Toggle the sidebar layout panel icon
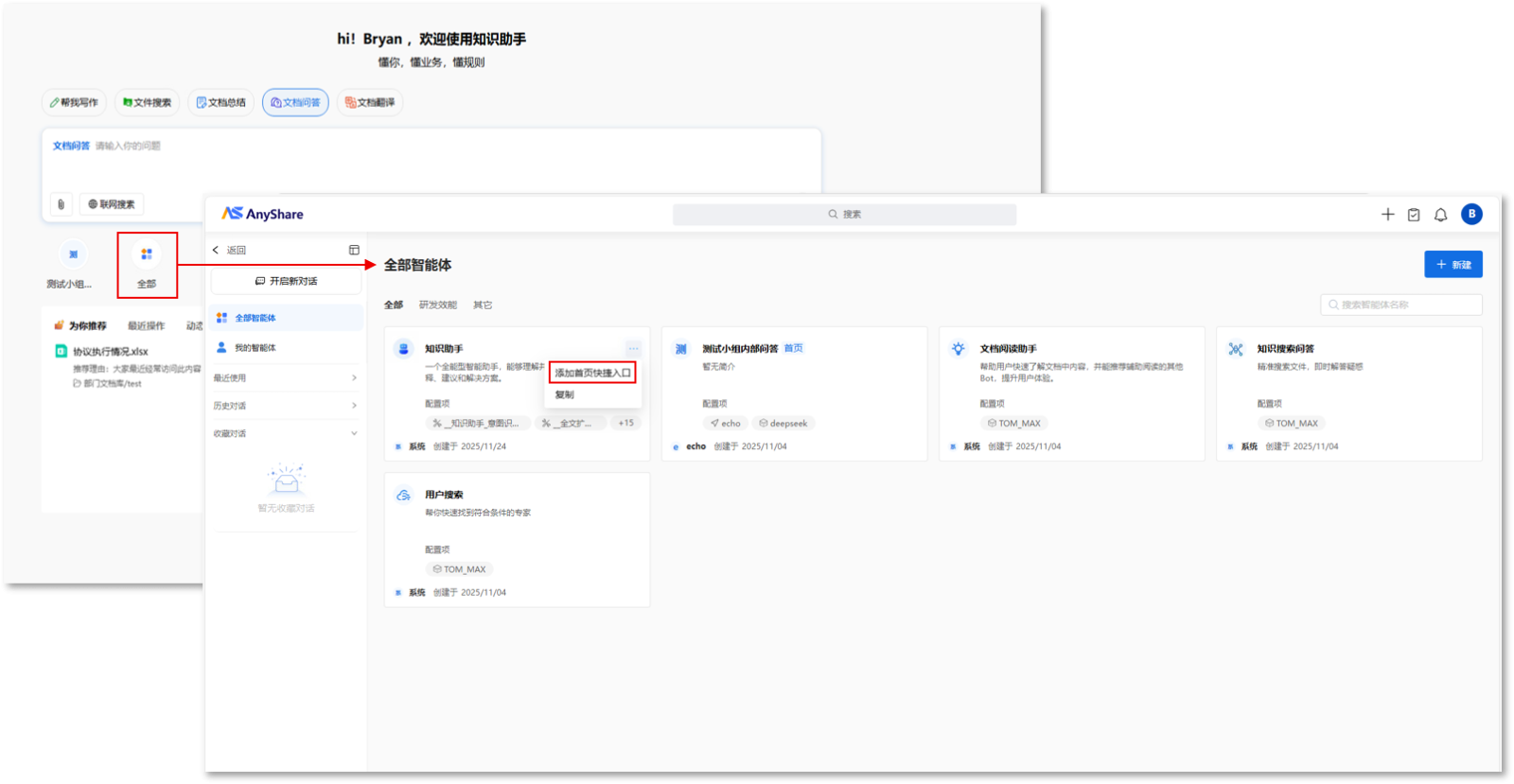1514x784 pixels. (x=354, y=251)
